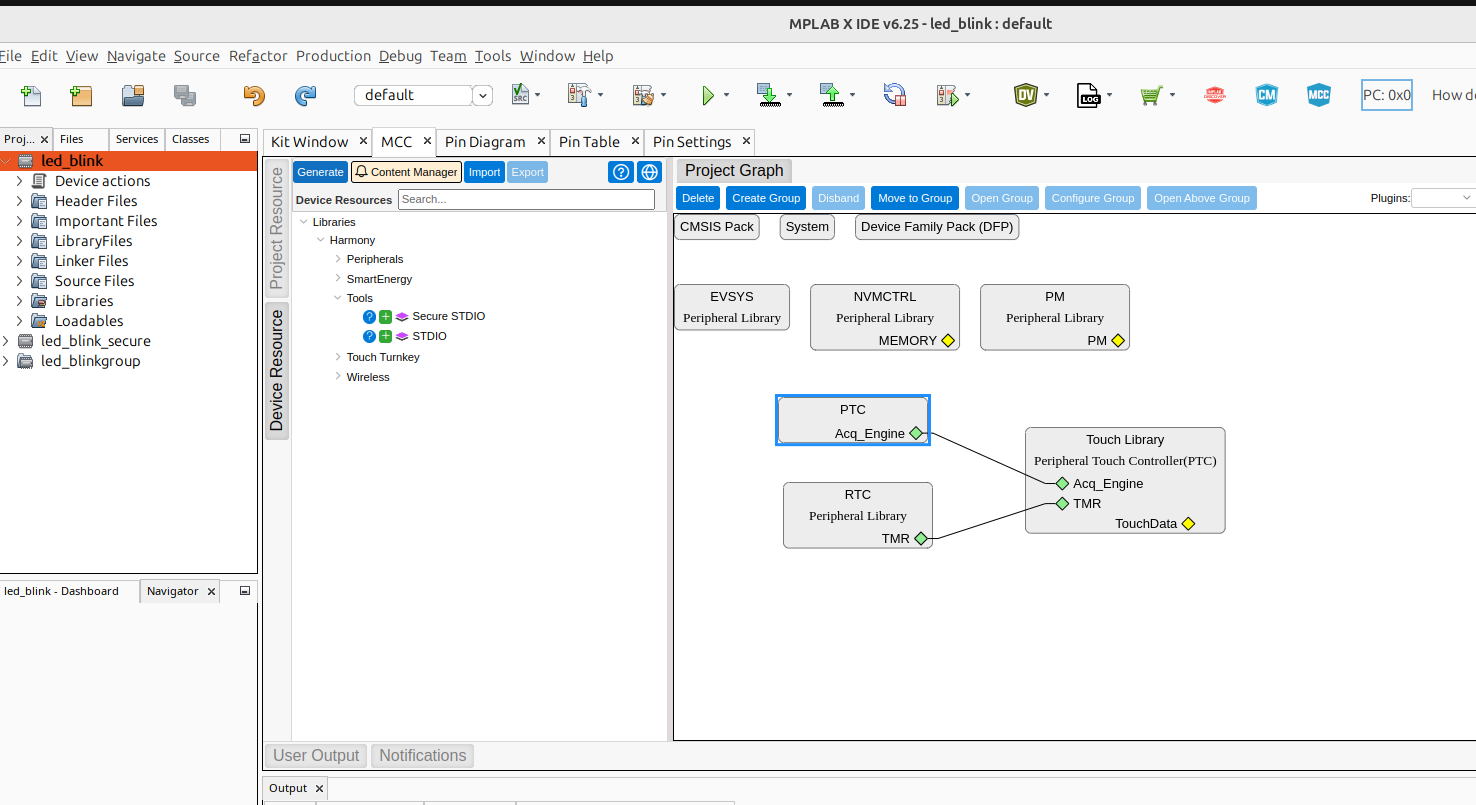Screen dimensions: 1476x805
Task: Open the help icon beside Secure STDIO
Action: pyautogui.click(x=369, y=316)
